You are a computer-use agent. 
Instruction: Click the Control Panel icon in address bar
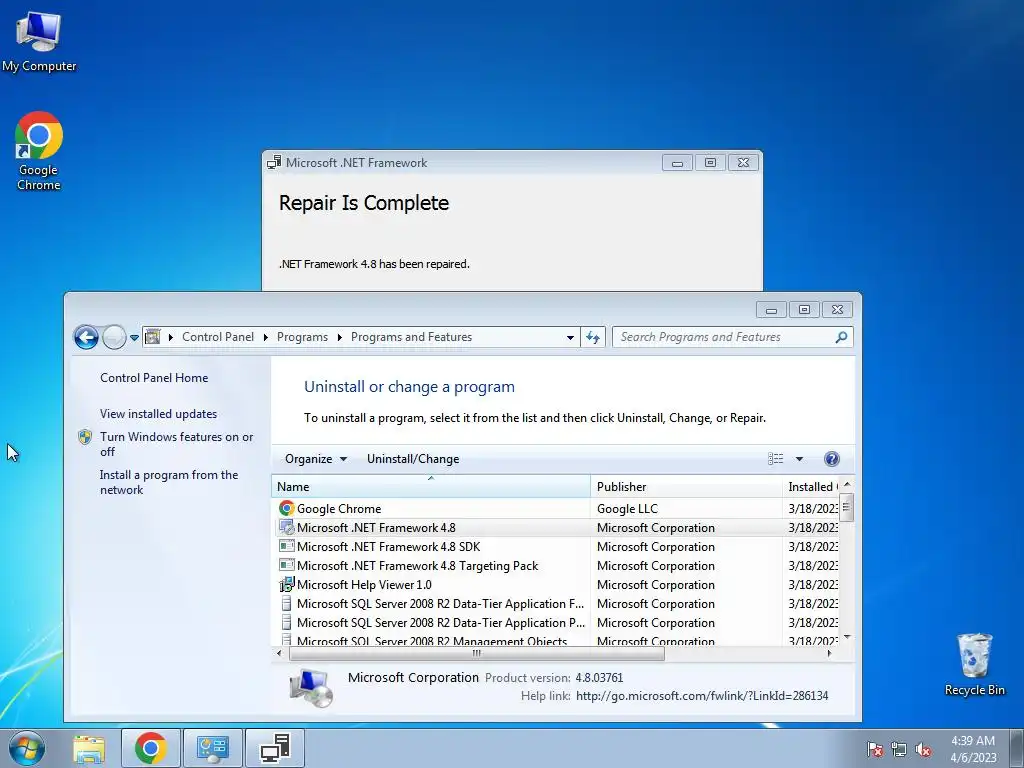152,337
